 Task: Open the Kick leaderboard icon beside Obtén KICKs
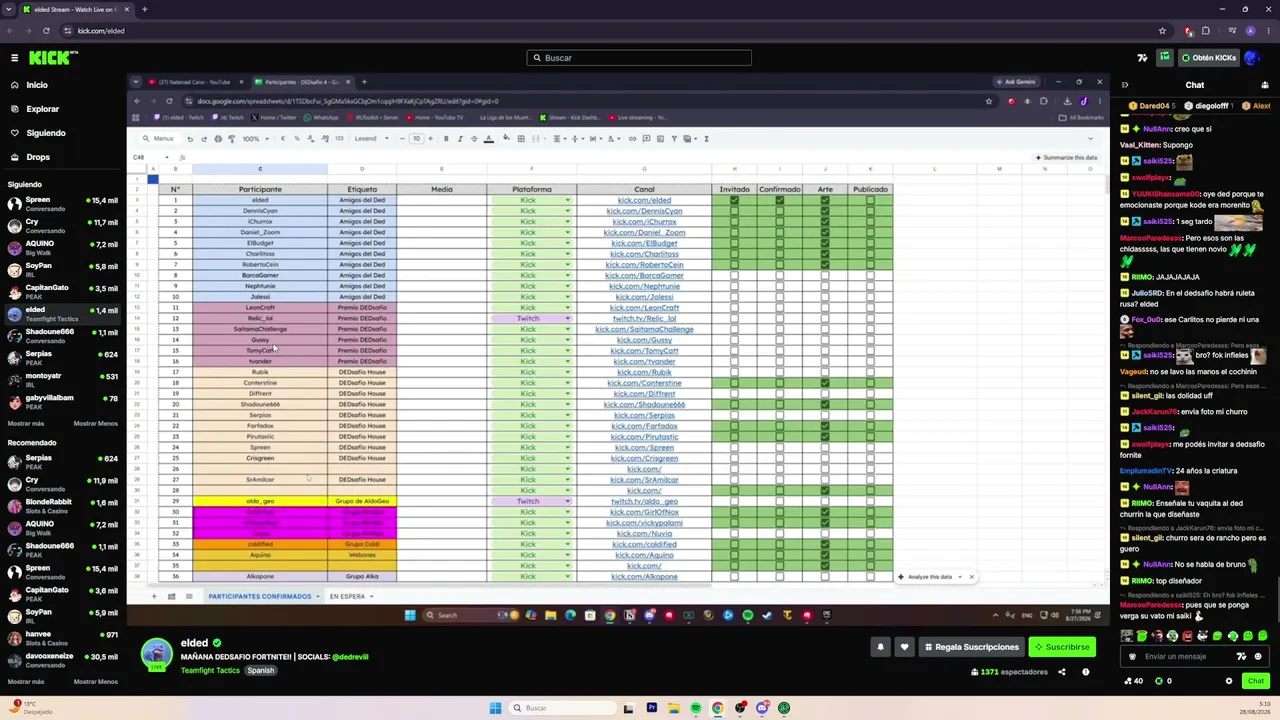coord(1164,58)
